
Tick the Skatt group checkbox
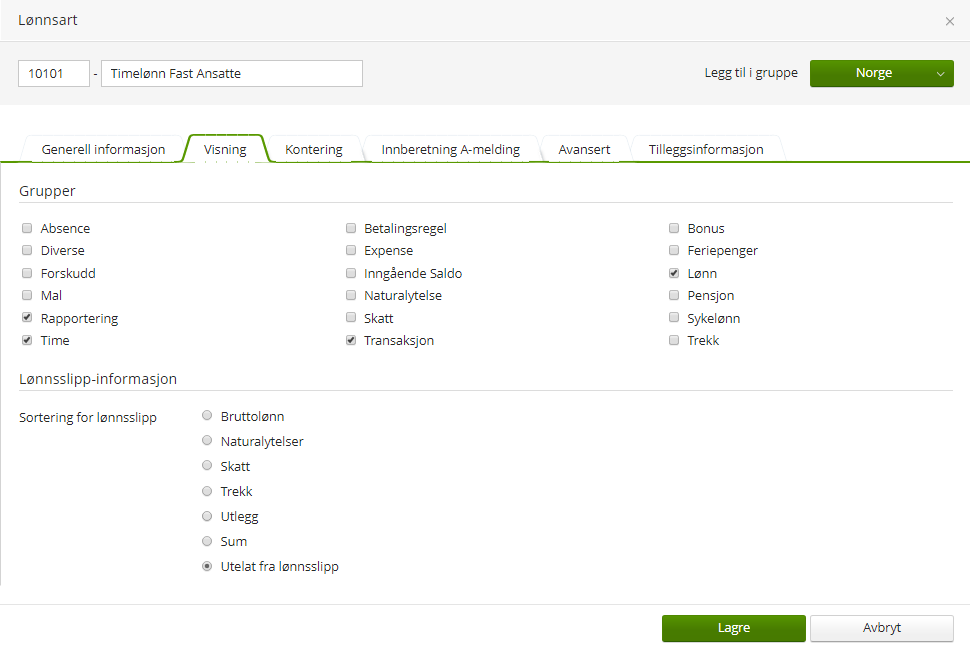tap(351, 318)
